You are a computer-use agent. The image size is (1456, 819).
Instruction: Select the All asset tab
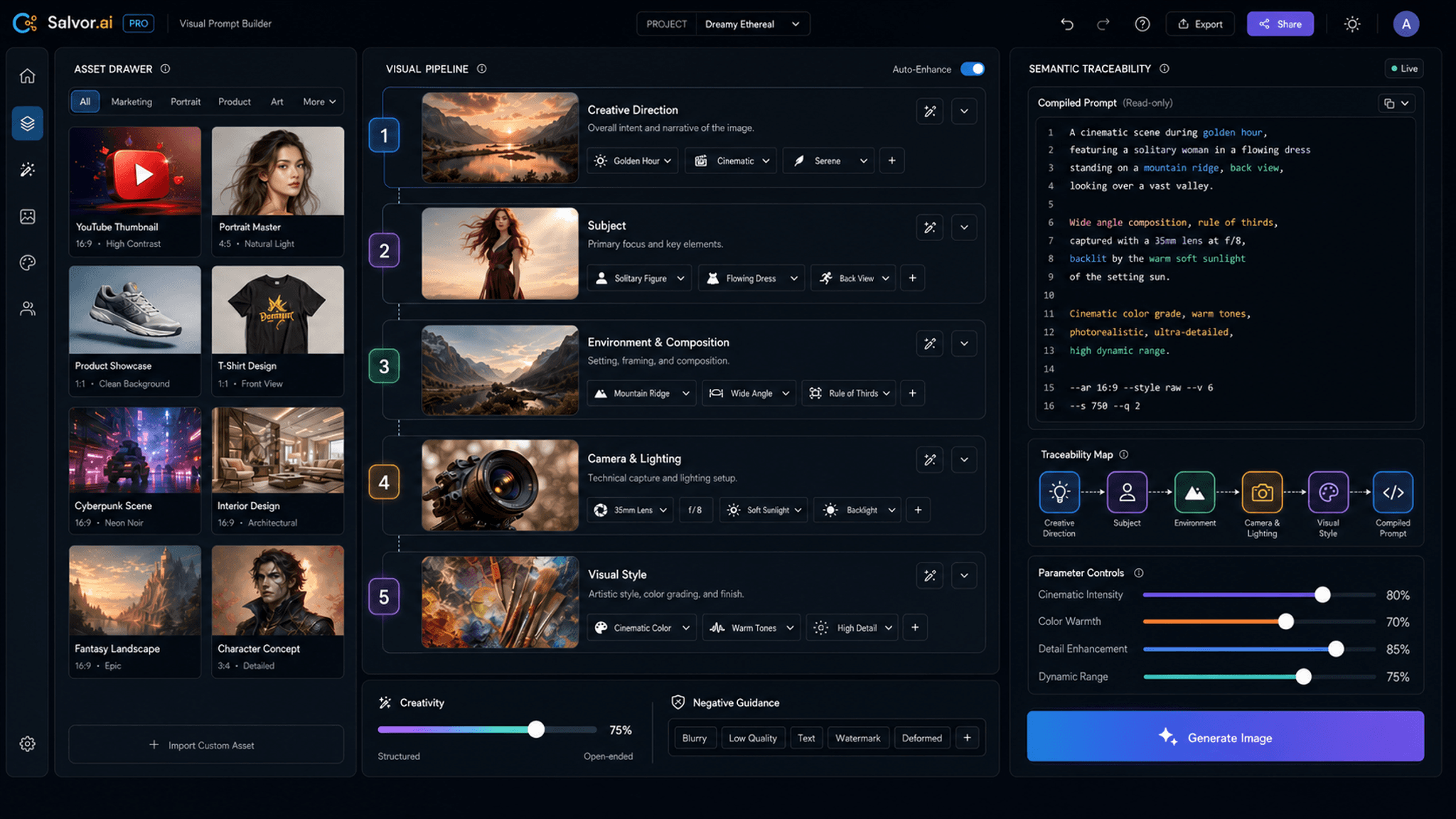pyautogui.click(x=85, y=102)
